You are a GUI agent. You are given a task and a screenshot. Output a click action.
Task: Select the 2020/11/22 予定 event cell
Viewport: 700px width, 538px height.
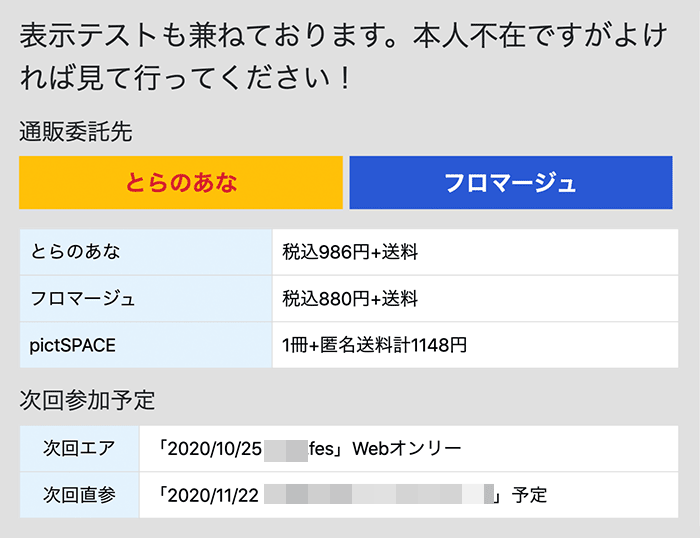(x=408, y=495)
